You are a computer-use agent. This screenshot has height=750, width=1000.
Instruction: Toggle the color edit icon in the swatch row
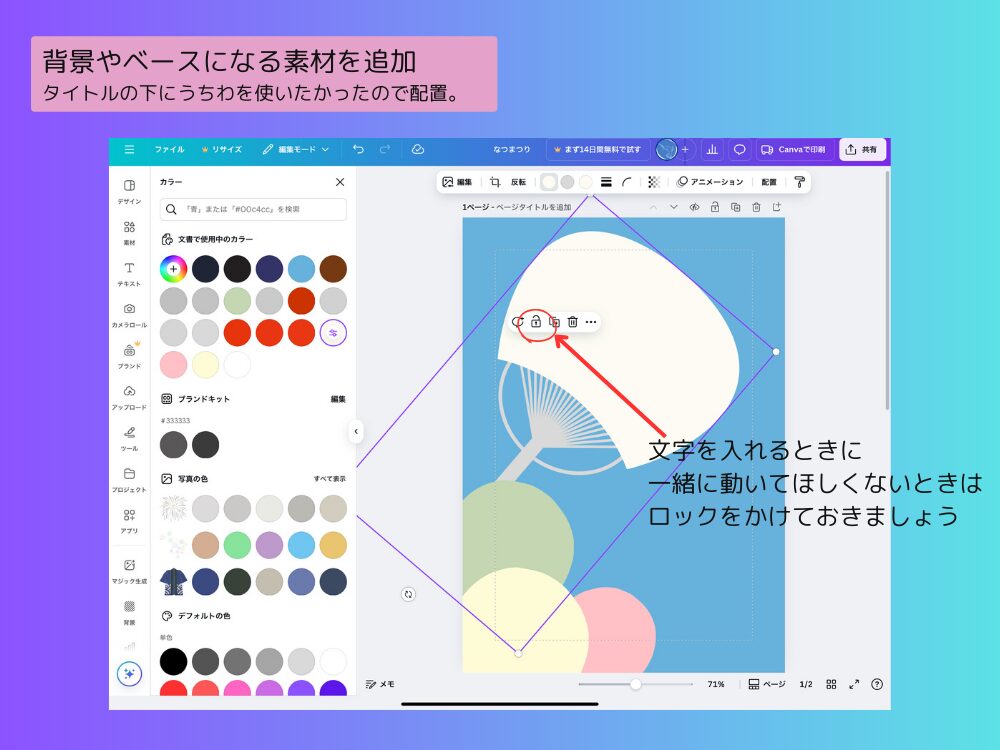tap(333, 333)
